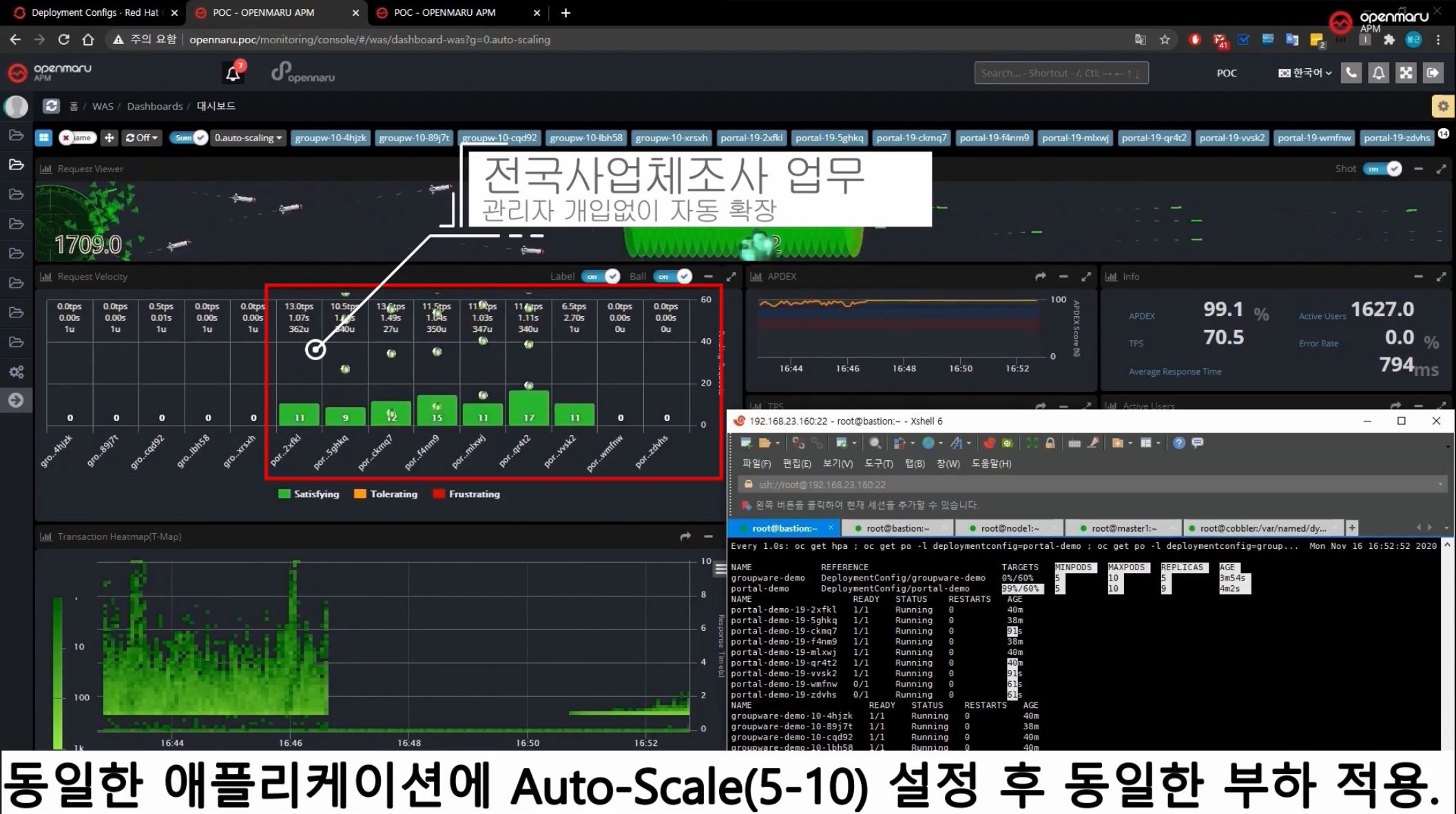
Task: Switch to the root@master1:~ session tab
Action: [x=1123, y=528]
